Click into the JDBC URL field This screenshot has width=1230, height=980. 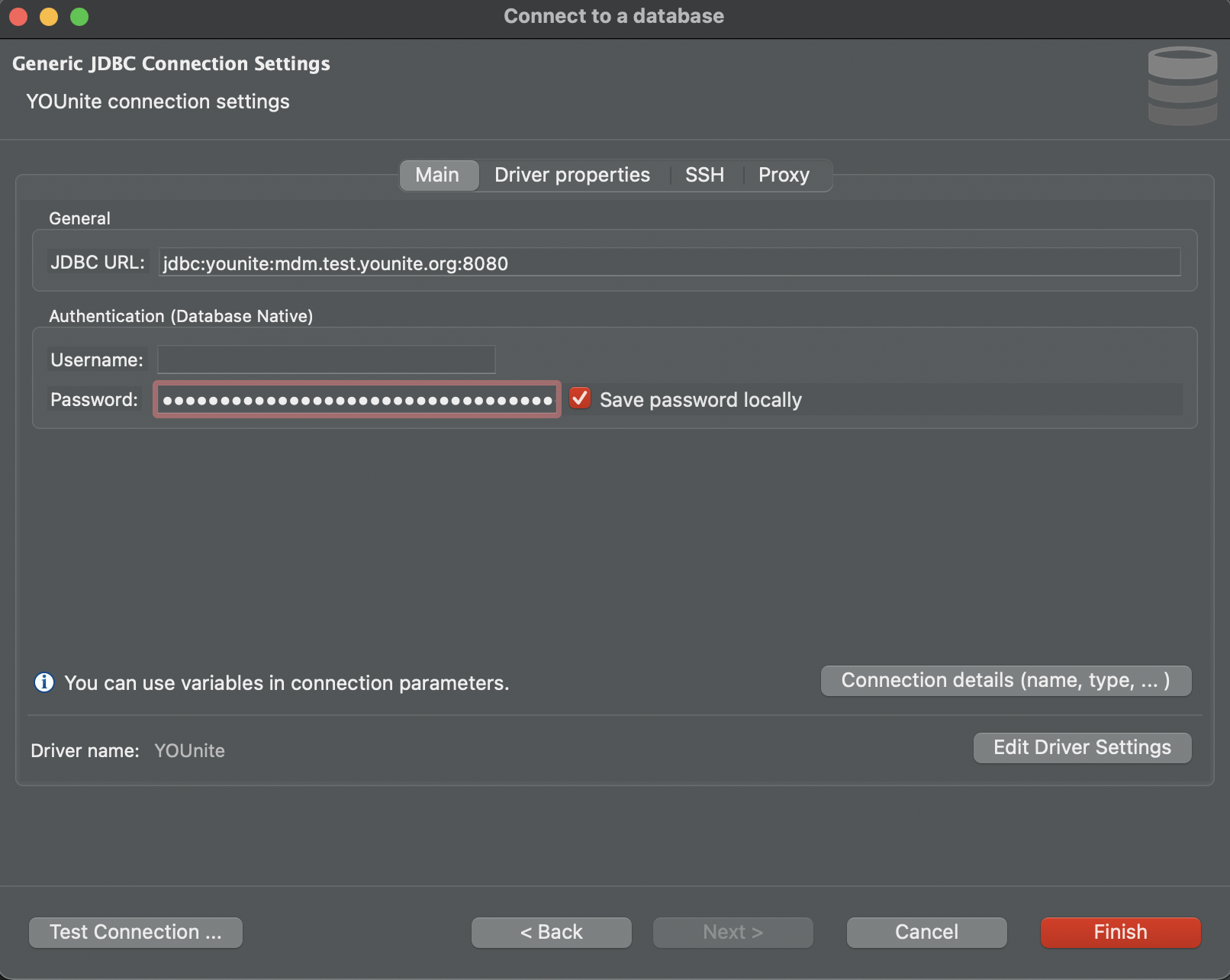668,263
